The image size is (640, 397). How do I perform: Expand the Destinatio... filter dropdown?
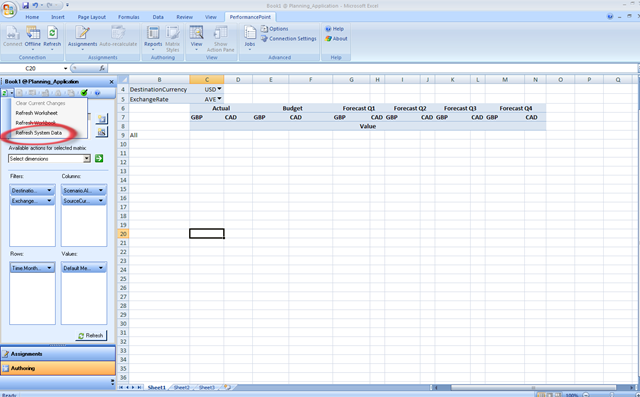coord(49,190)
